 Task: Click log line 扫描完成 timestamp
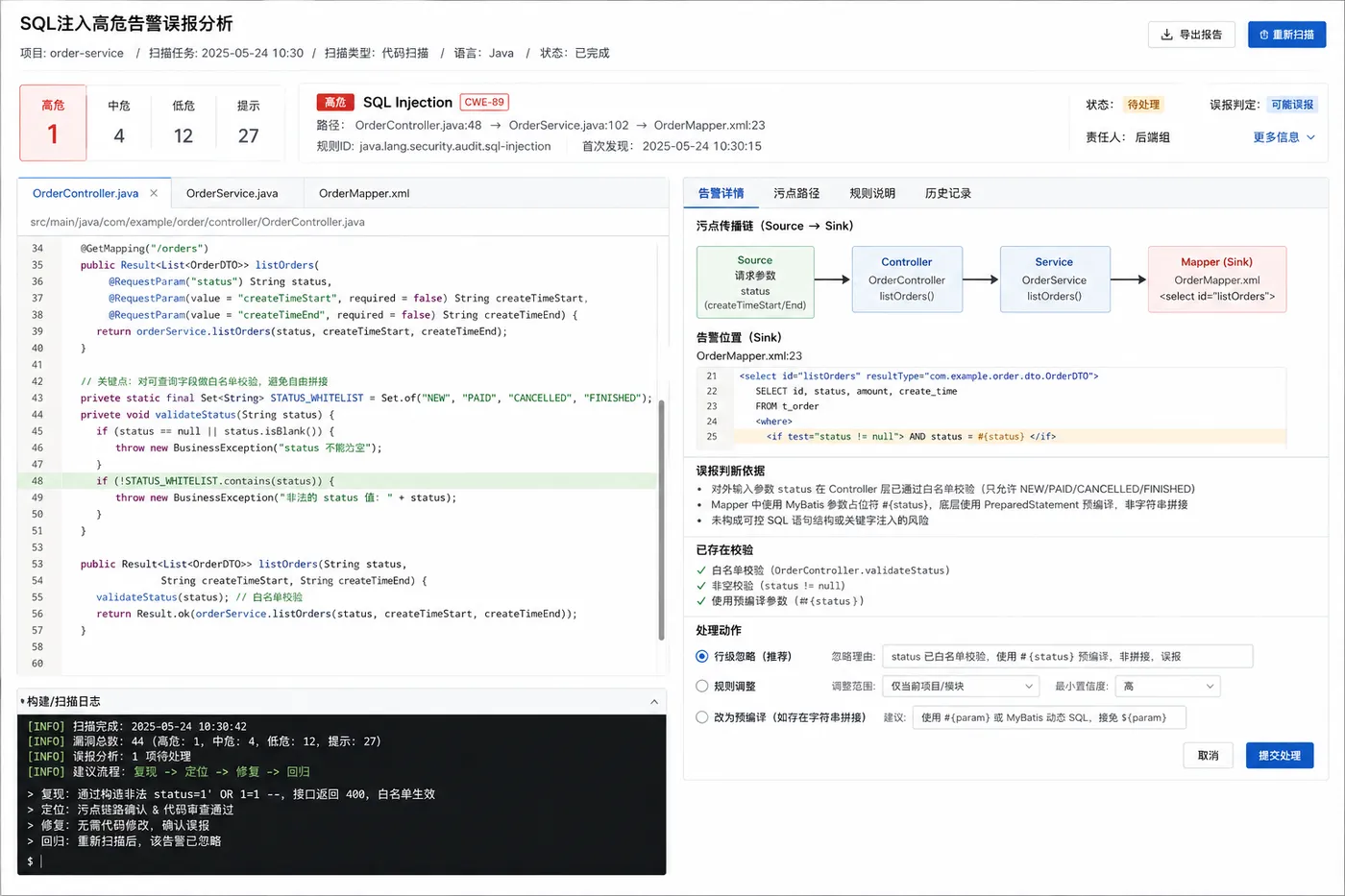tap(137, 727)
